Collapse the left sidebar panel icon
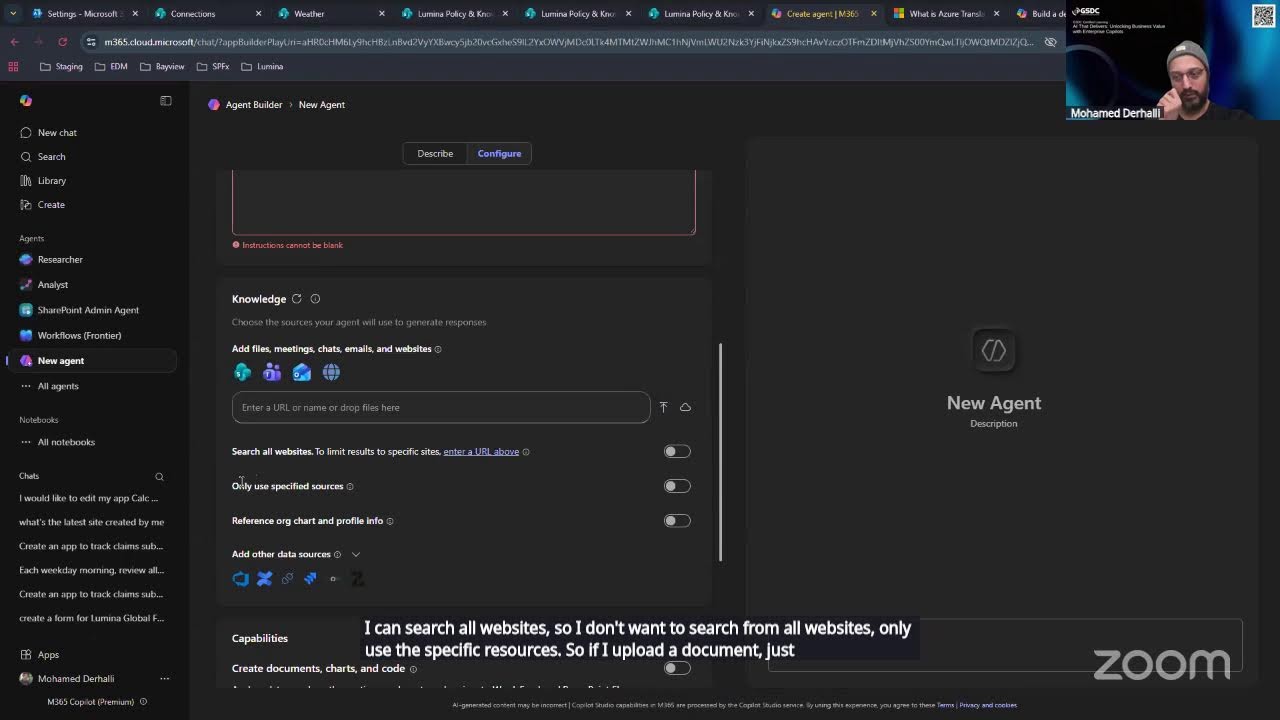This screenshot has width=1280, height=720. (x=166, y=101)
